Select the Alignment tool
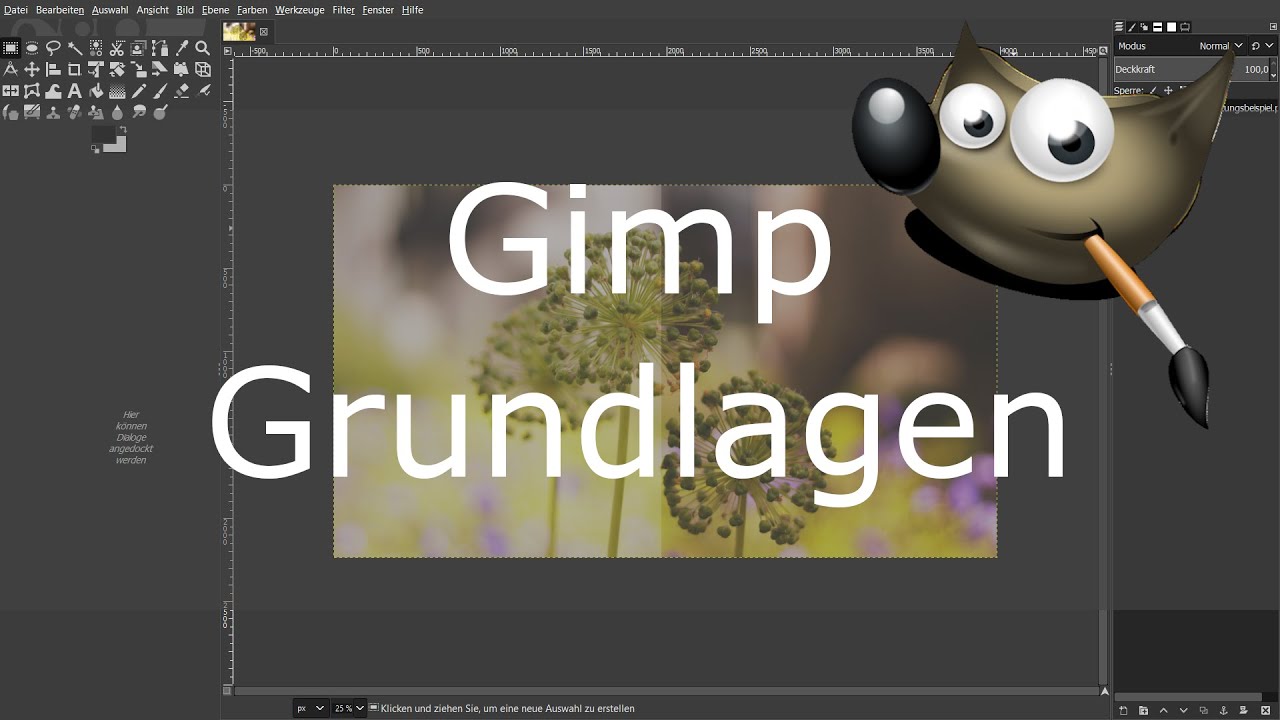 53,69
